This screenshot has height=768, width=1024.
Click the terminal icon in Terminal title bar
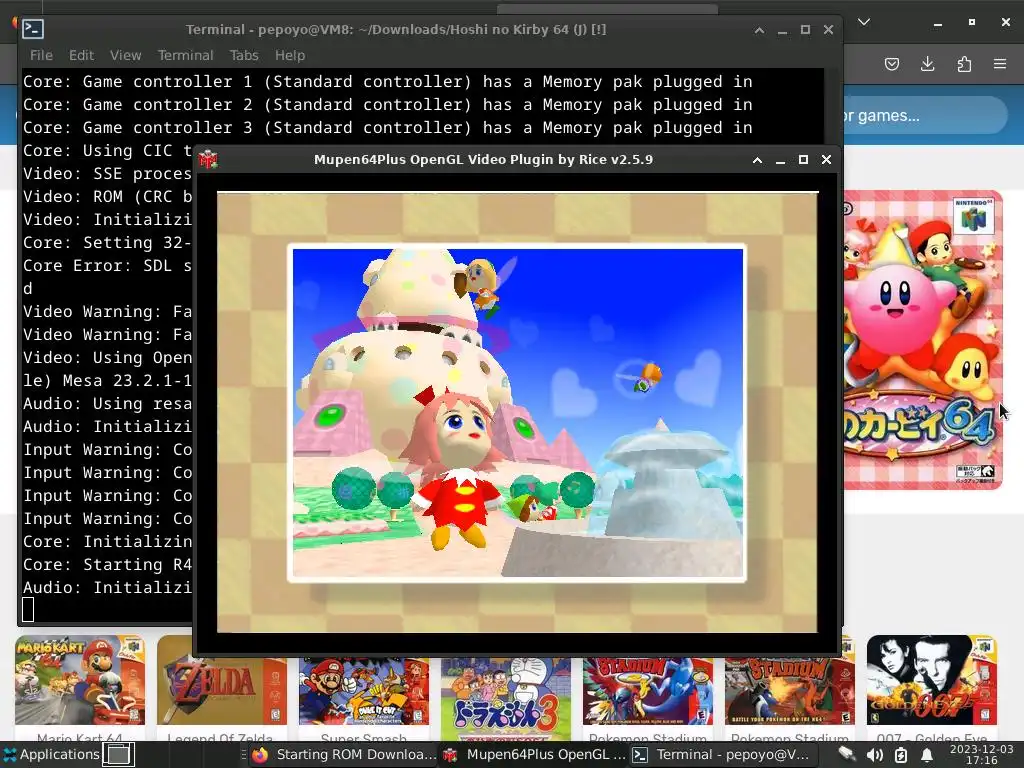(x=33, y=29)
